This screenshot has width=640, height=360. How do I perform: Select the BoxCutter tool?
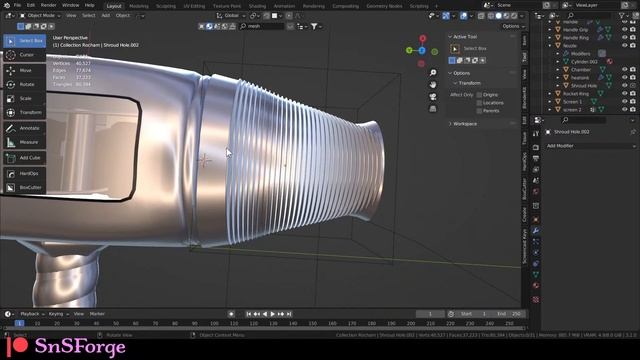click(x=24, y=187)
